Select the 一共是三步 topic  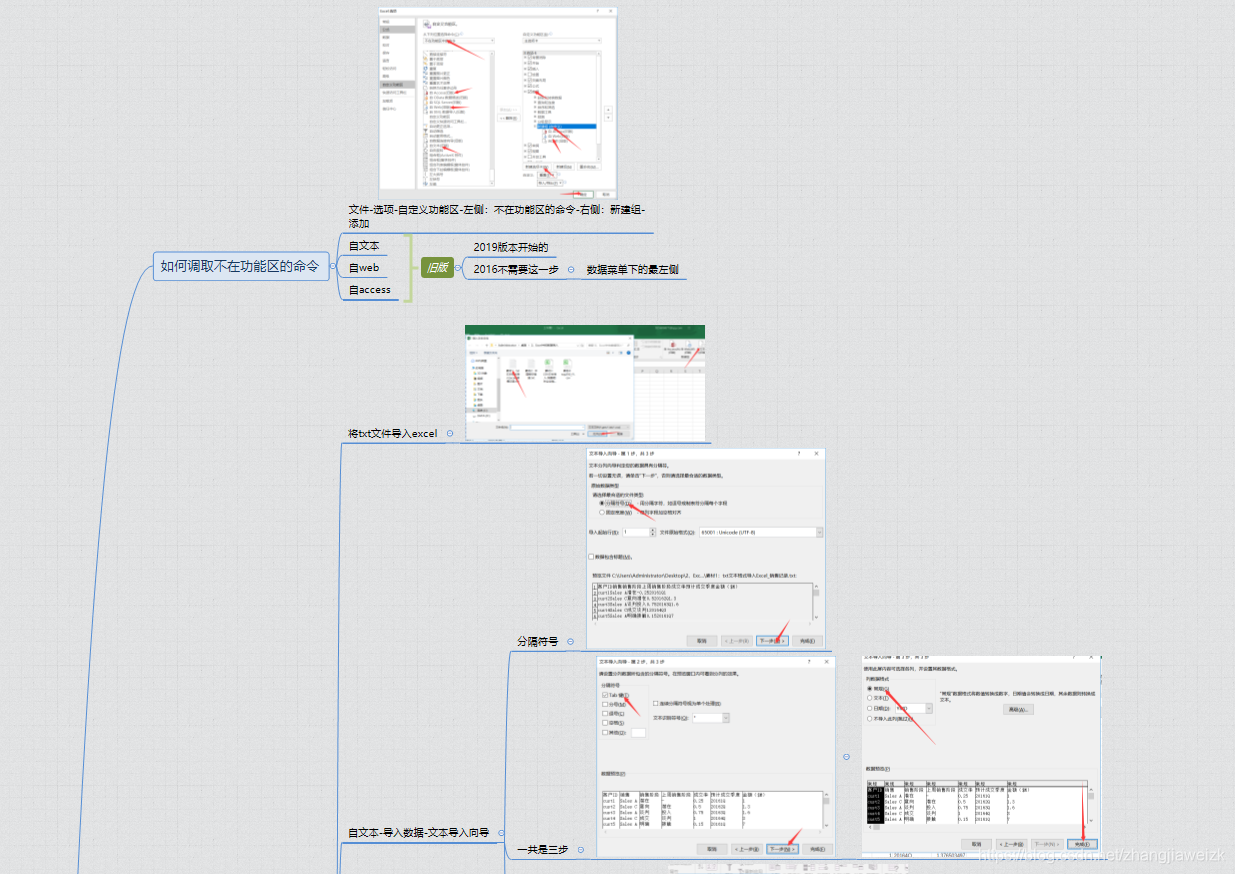click(542, 849)
